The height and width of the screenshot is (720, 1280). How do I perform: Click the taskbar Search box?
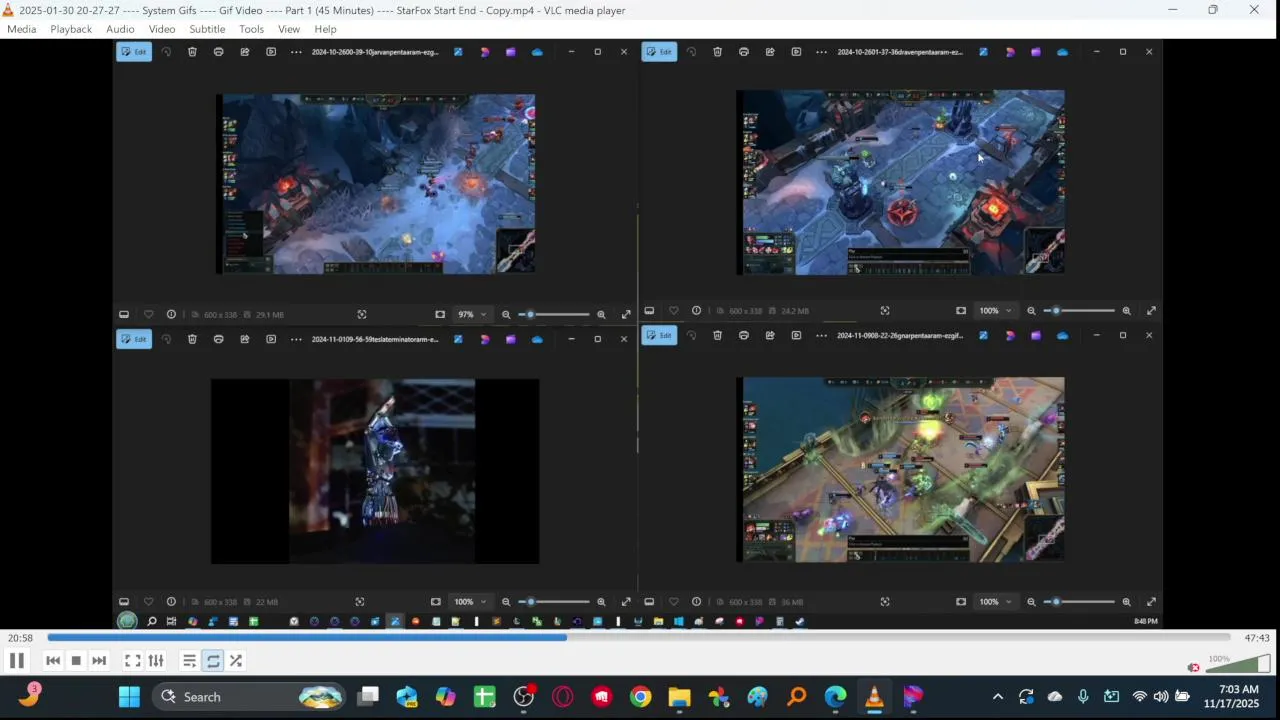(249, 697)
